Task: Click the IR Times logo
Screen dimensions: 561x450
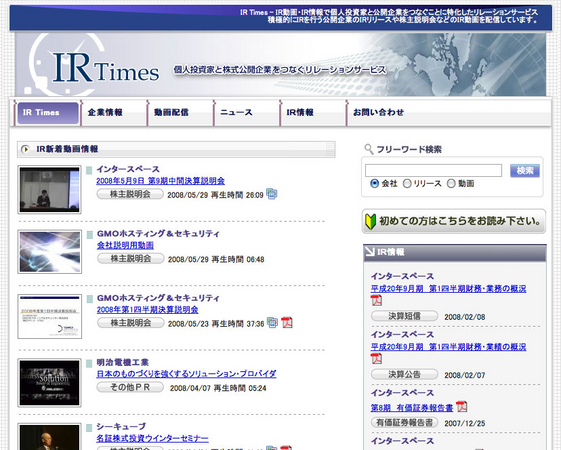Action: pyautogui.click(x=106, y=68)
